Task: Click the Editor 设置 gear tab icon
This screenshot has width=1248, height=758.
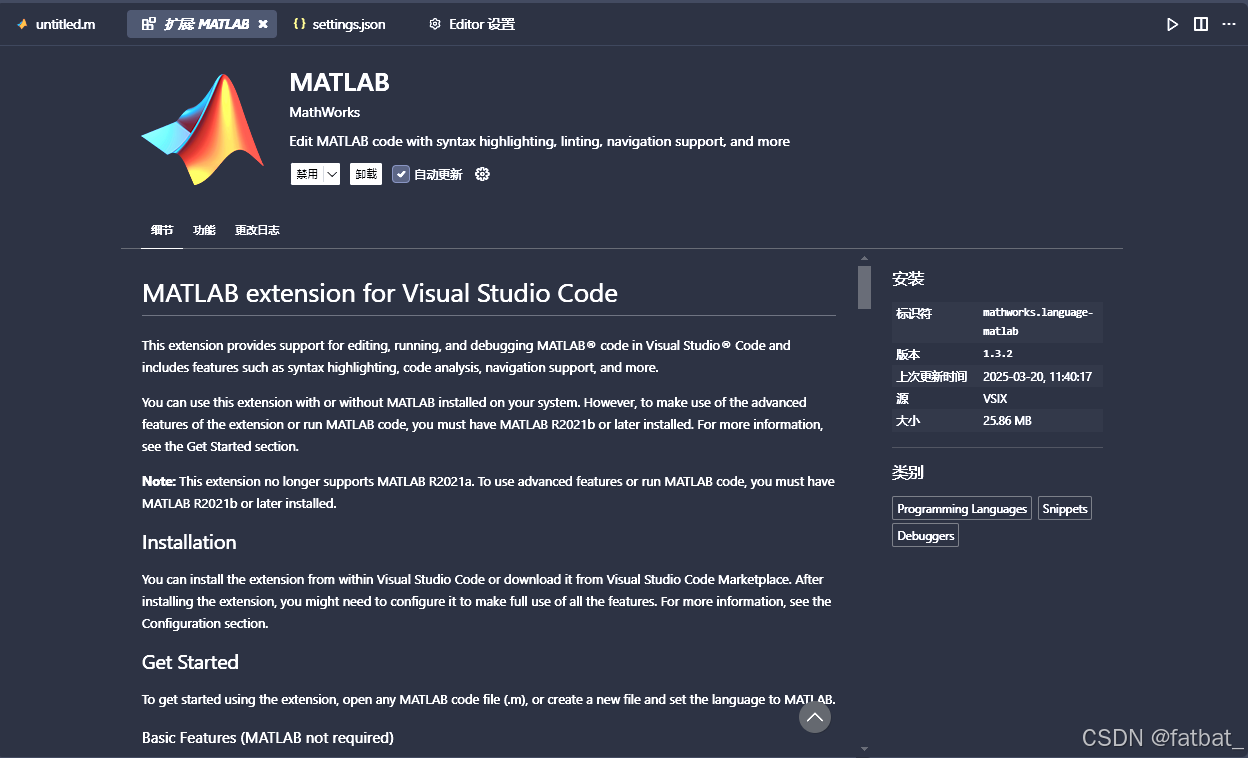Action: 434,23
